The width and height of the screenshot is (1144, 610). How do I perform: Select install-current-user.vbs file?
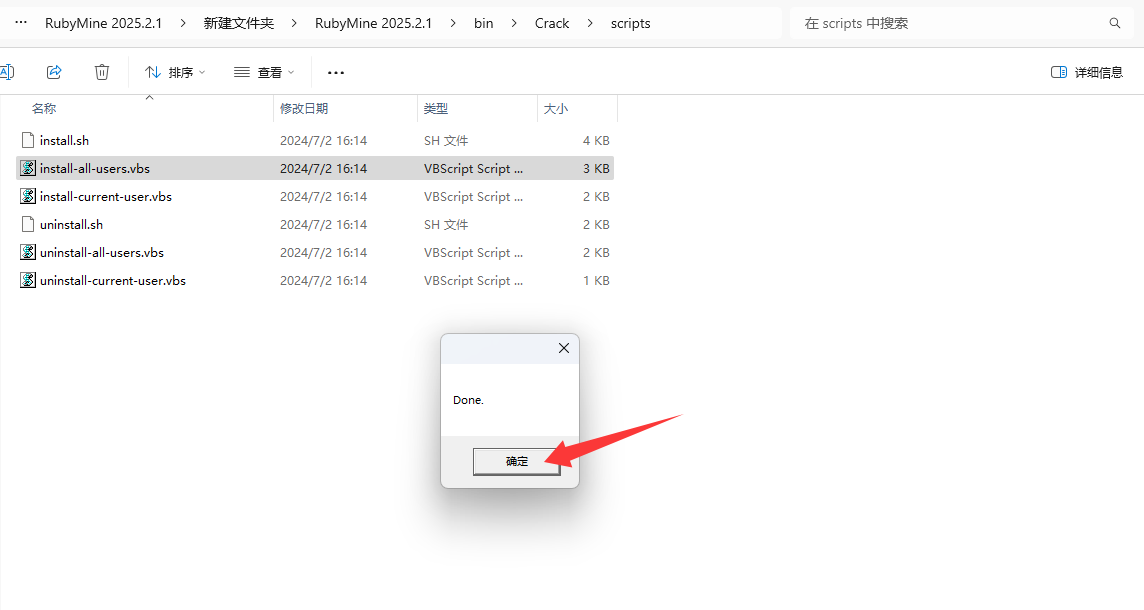coord(315,196)
